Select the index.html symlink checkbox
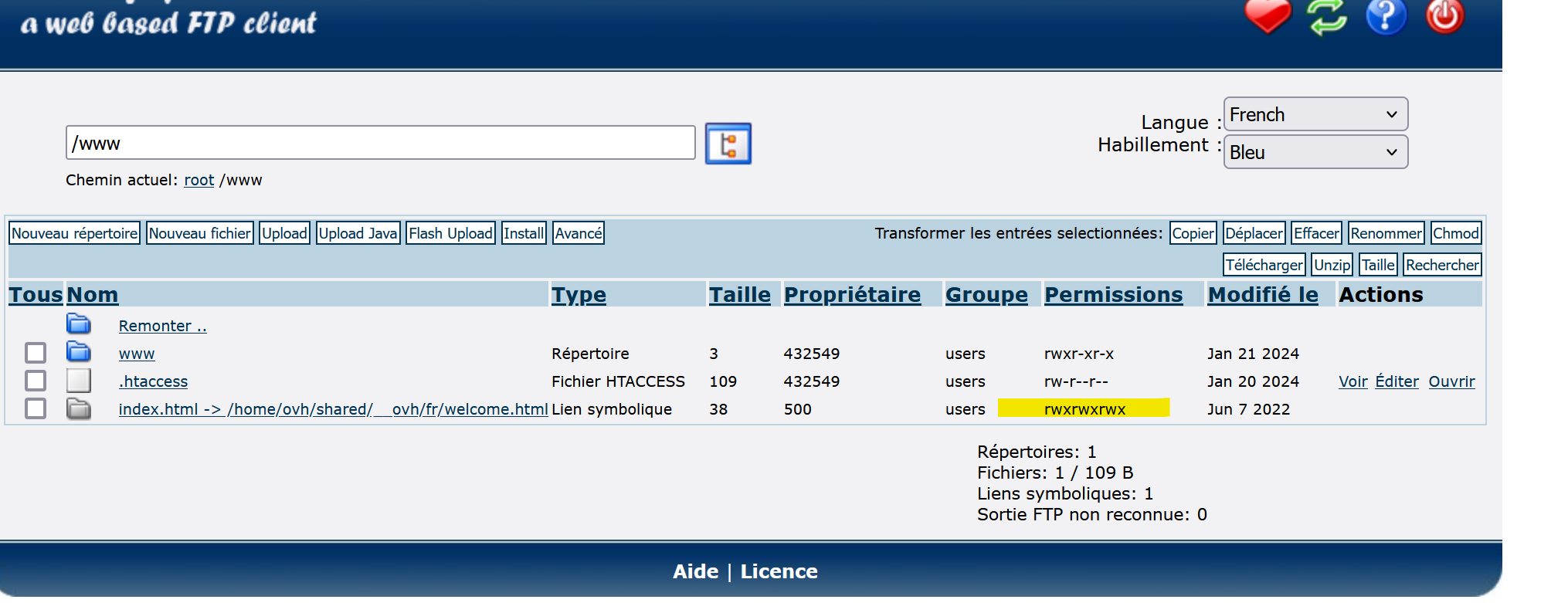1568x603 pixels. click(x=36, y=408)
